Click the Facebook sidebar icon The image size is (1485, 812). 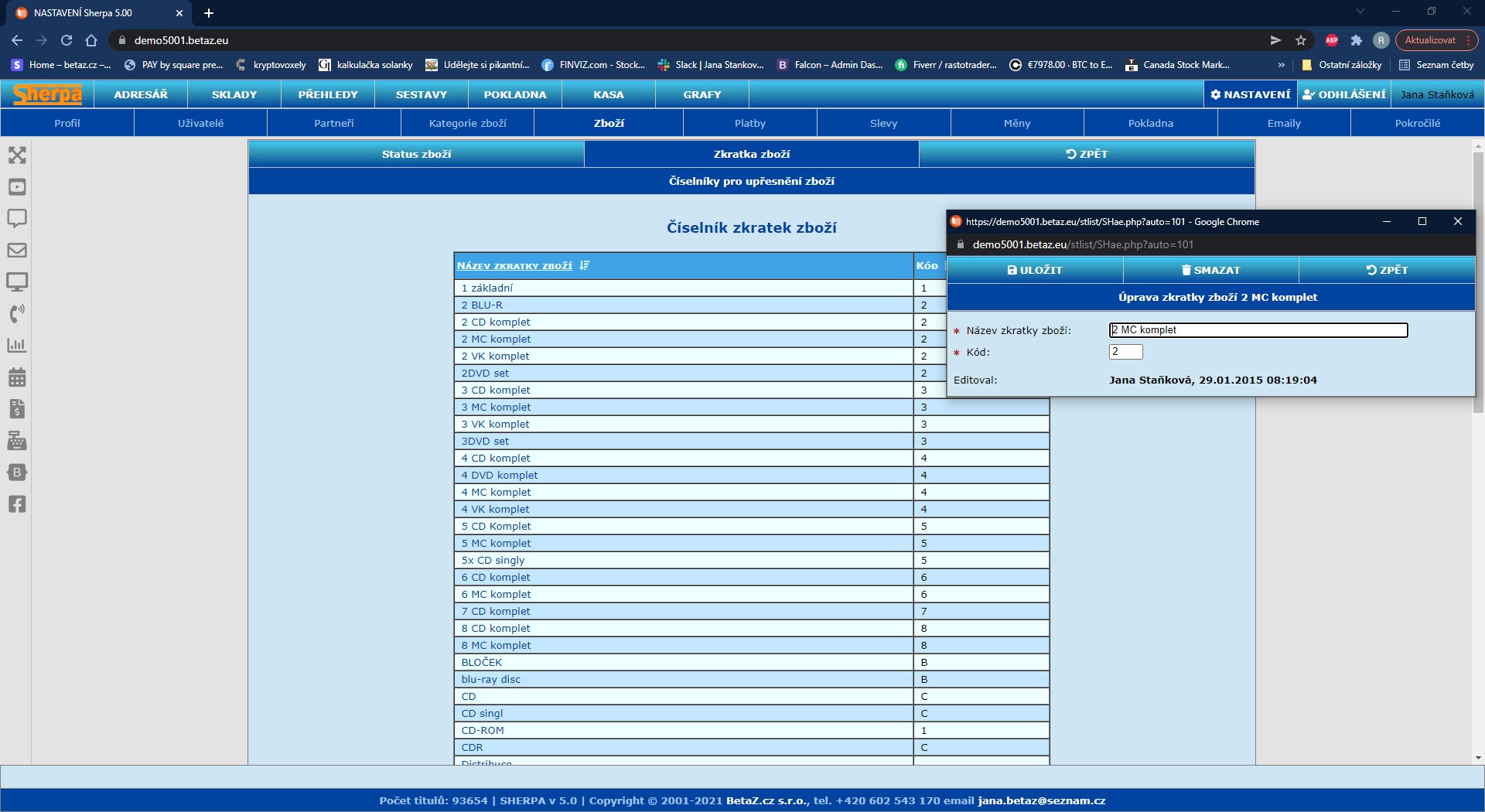(17, 504)
